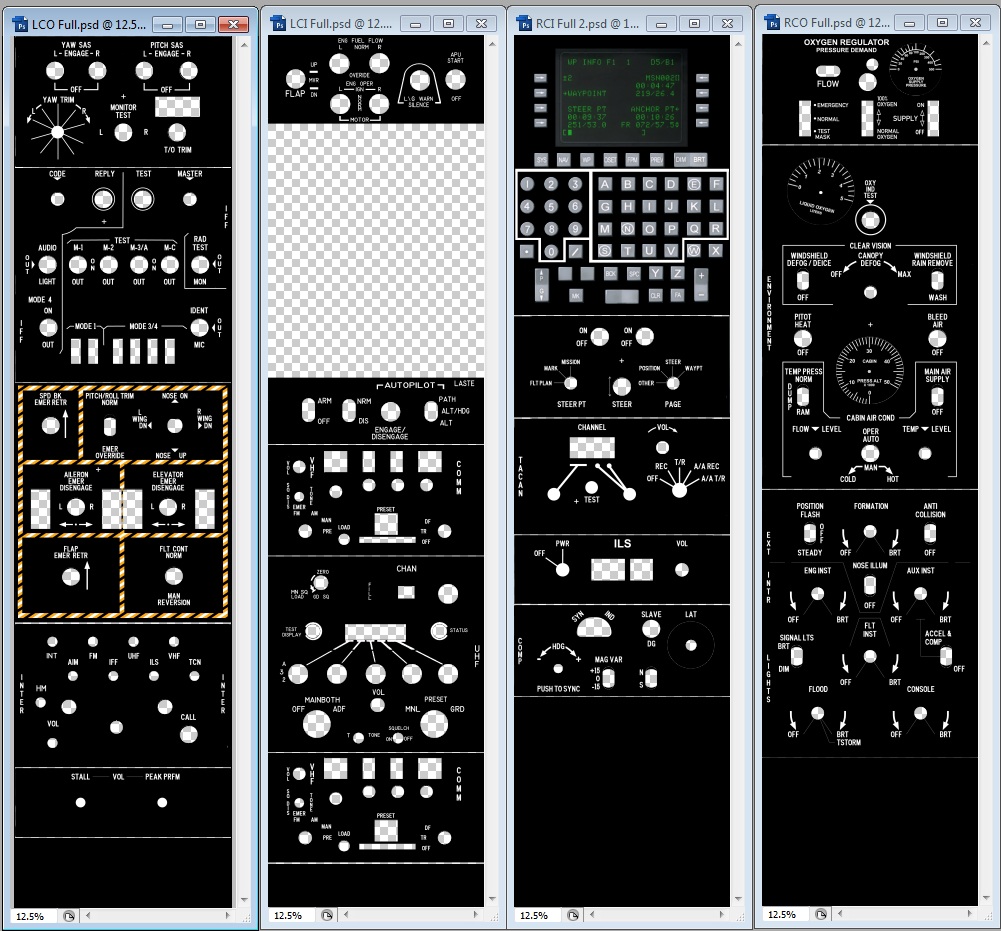Click the vertical scroll up arrow in LCI Full.psd
Viewport: 1001px width, 931px height.
click(x=492, y=44)
